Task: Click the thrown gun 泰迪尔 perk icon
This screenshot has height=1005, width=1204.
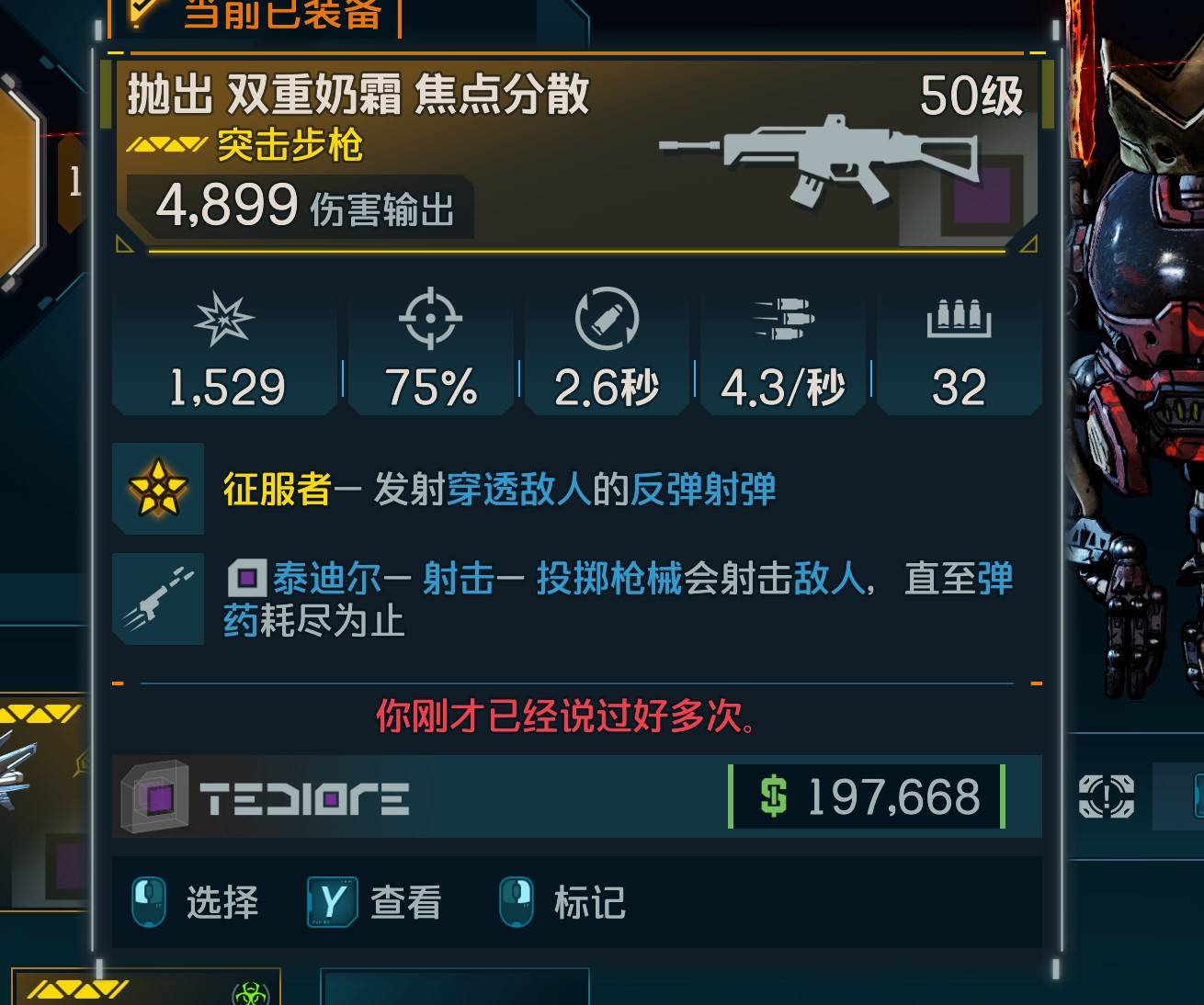Action: (158, 598)
